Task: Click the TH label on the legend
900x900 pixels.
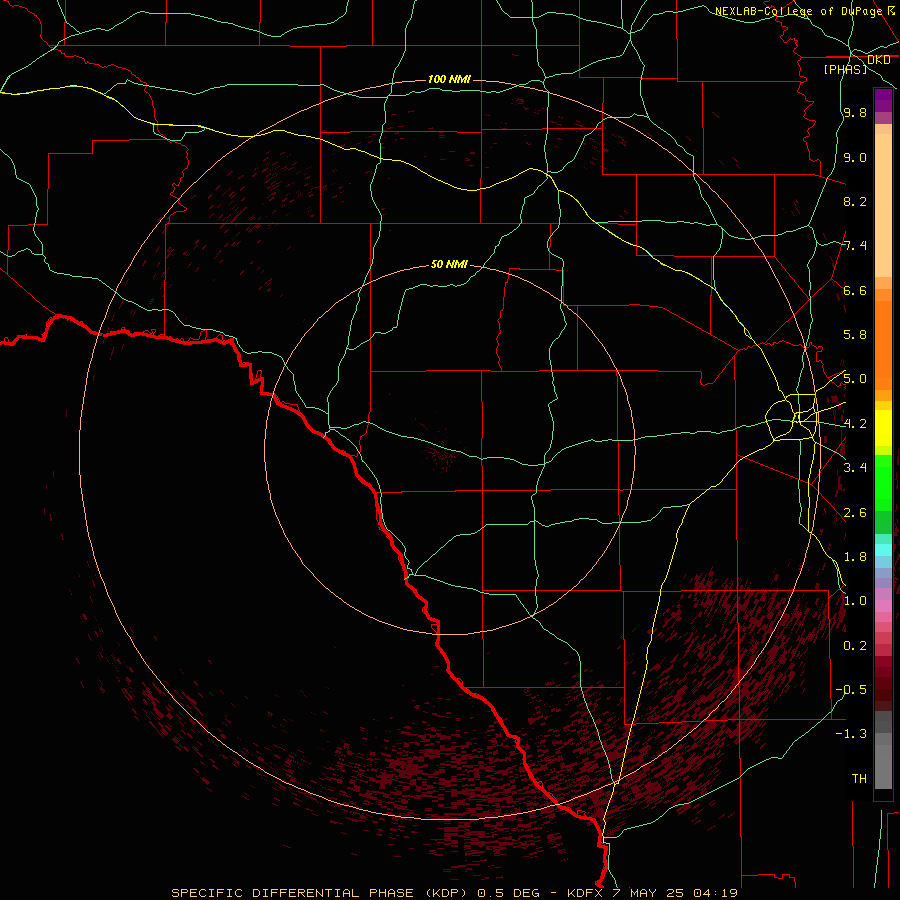Action: pyautogui.click(x=859, y=779)
